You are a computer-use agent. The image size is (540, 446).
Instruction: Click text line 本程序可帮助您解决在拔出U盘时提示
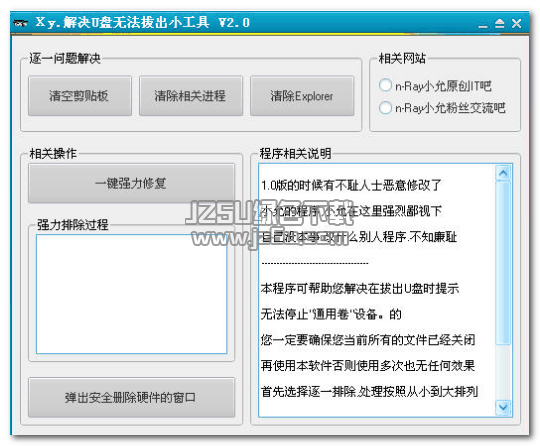coord(360,288)
